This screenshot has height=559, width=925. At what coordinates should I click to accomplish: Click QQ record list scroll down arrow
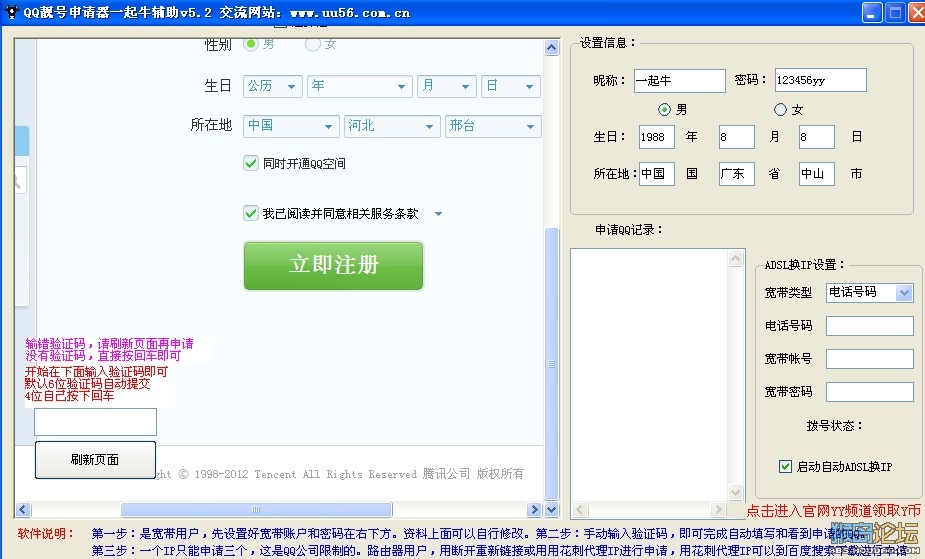coord(736,492)
